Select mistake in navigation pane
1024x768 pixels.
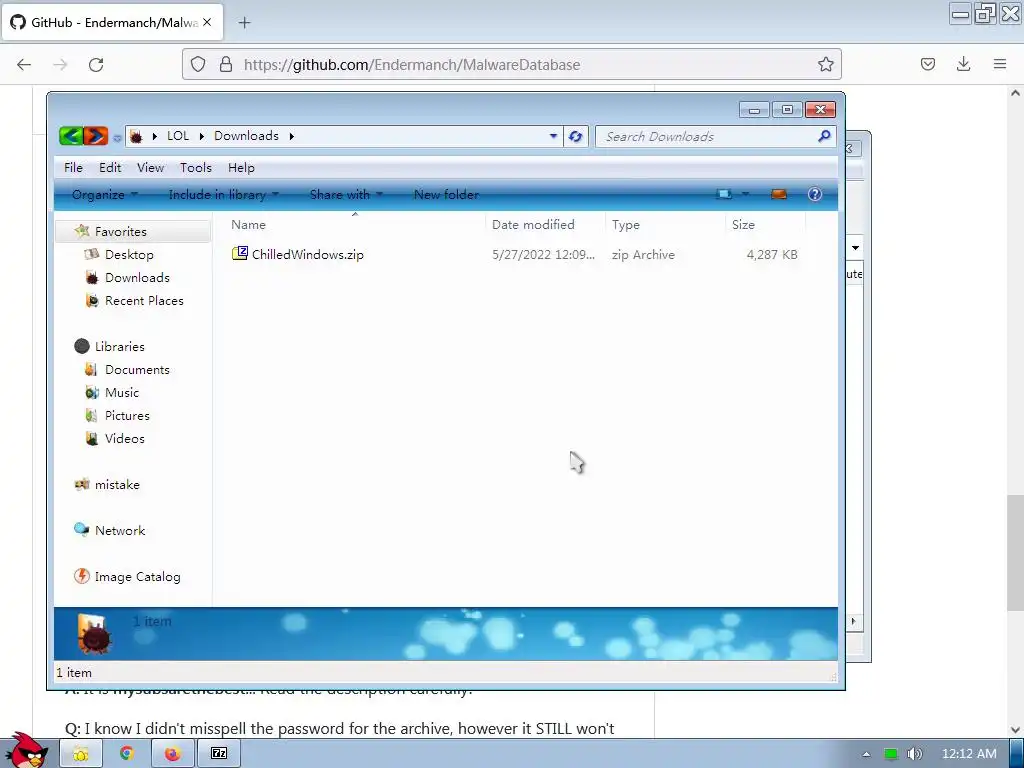(x=117, y=485)
